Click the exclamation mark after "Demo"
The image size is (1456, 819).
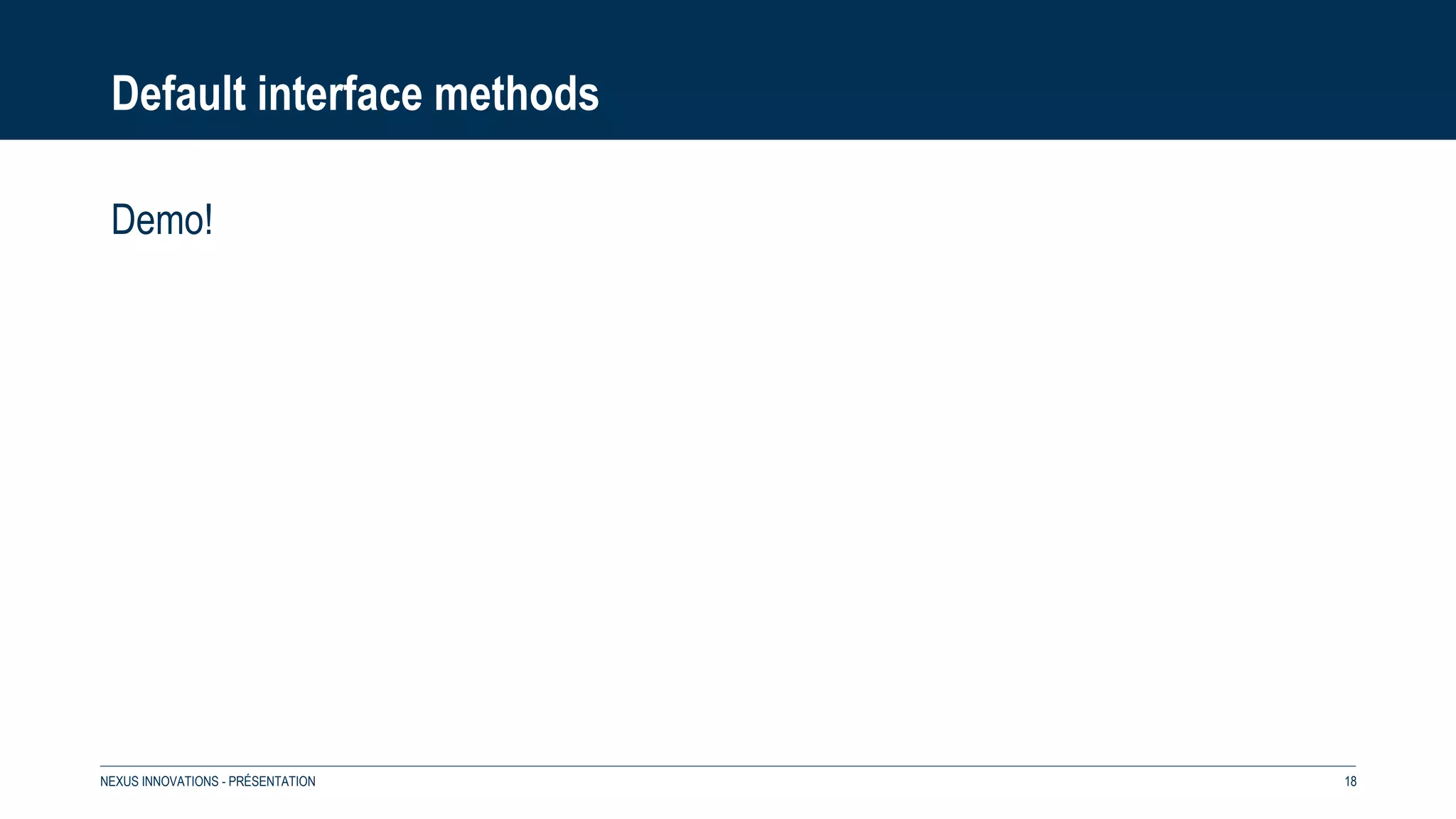click(x=208, y=220)
